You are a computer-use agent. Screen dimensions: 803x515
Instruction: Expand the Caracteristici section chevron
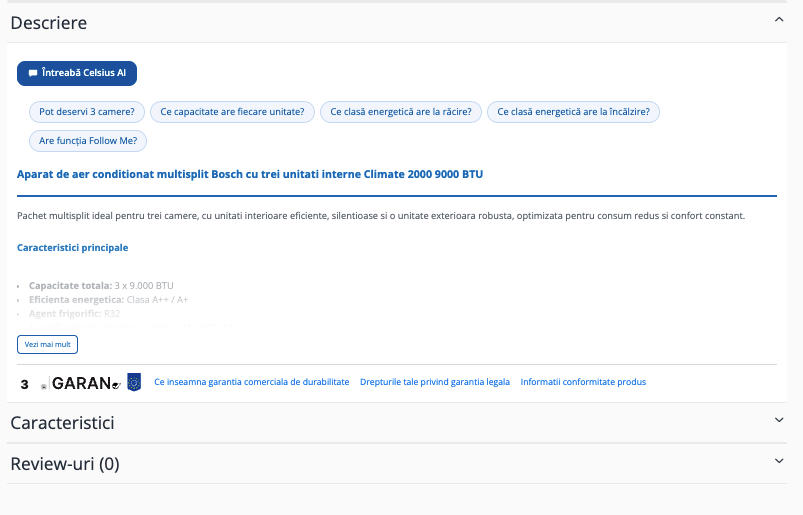(x=779, y=420)
